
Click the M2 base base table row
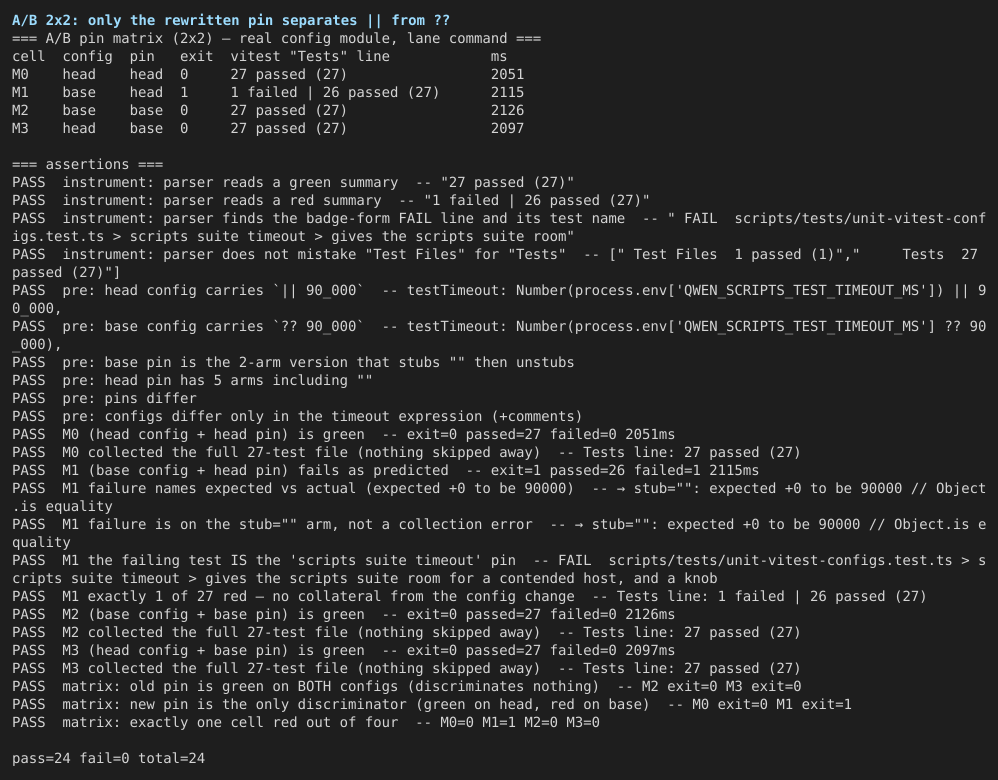(x=268, y=110)
